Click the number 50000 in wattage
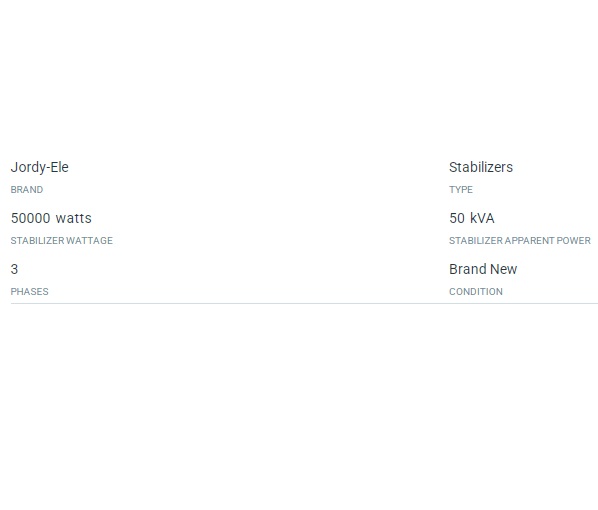Viewport: 598px width, 510px height. point(31,218)
